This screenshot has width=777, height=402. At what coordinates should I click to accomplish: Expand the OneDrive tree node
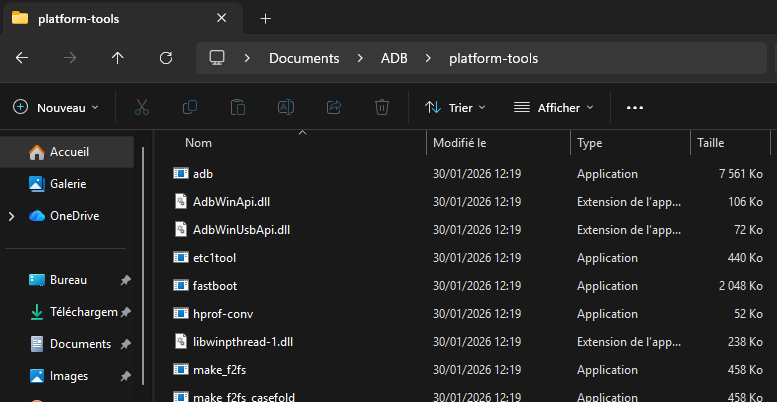(x=11, y=216)
